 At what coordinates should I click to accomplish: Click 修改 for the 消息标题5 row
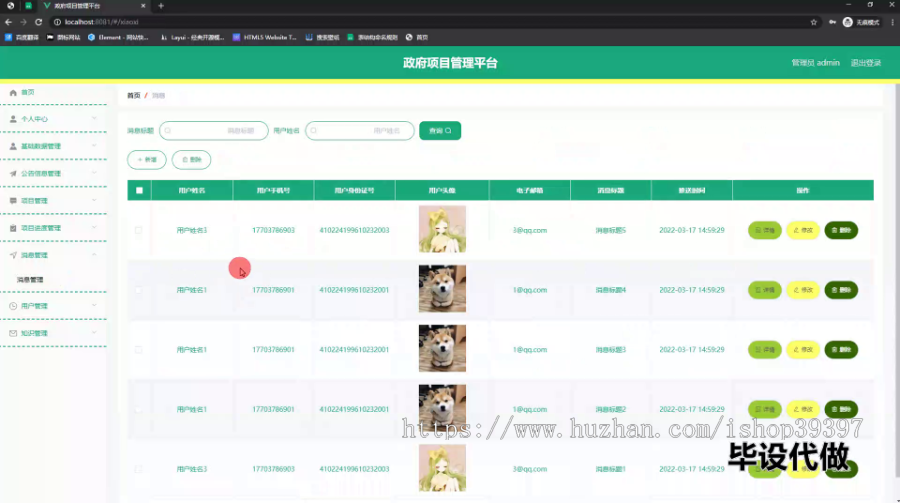click(803, 230)
